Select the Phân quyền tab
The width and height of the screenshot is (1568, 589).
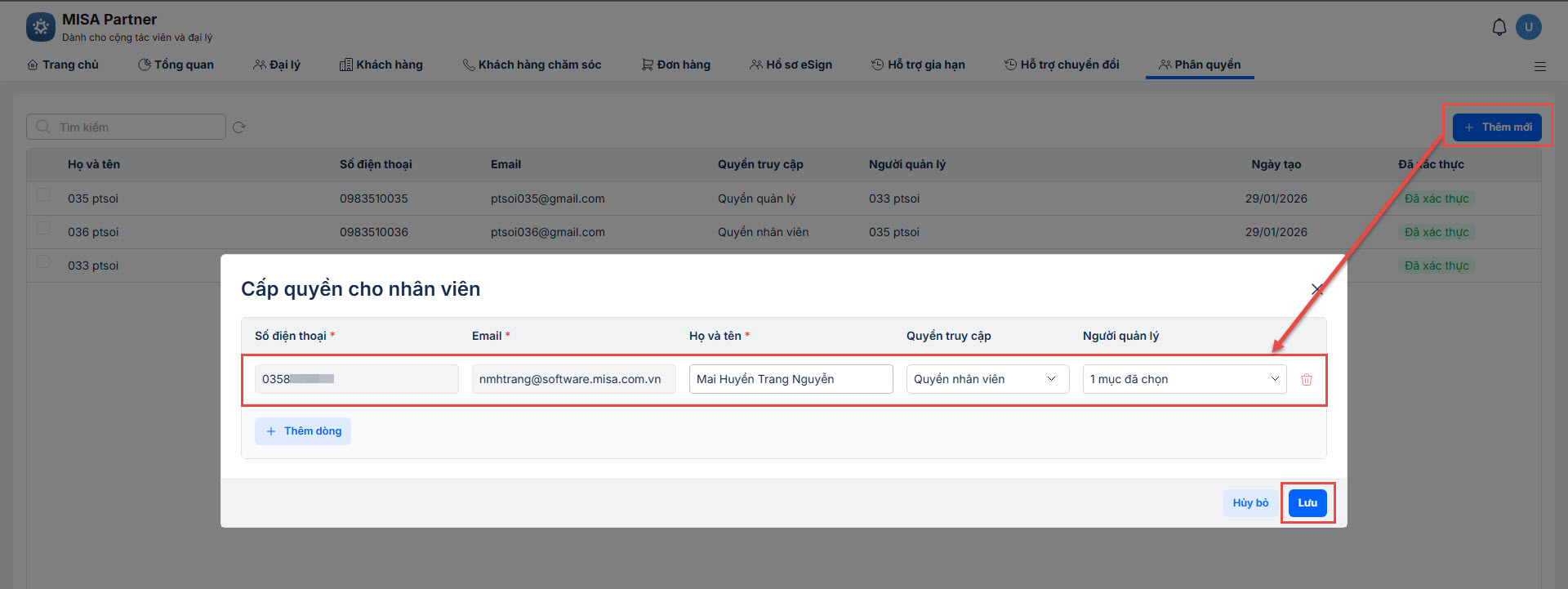click(1200, 65)
